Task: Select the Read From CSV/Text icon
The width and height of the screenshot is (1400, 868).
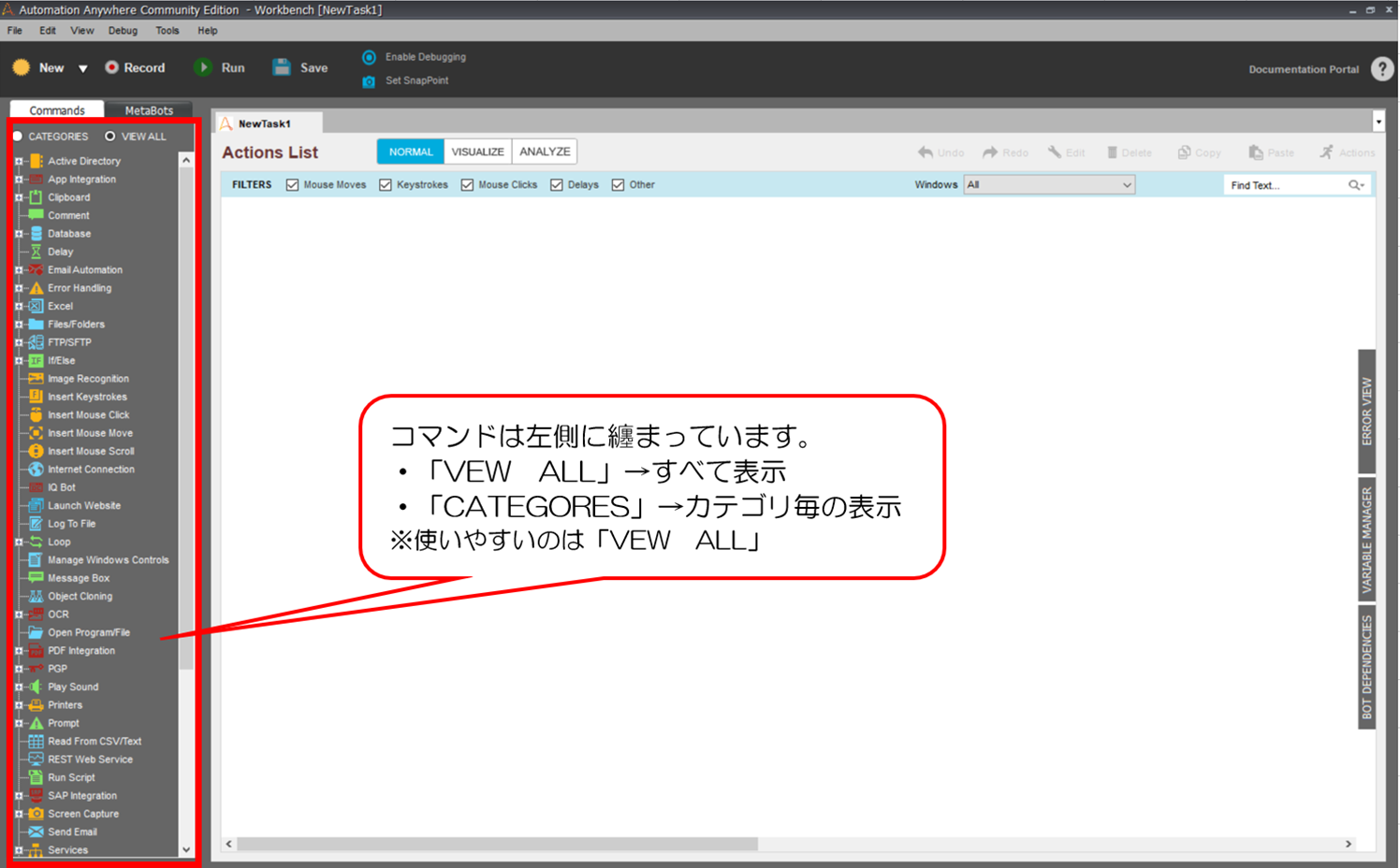Action: pyautogui.click(x=36, y=742)
